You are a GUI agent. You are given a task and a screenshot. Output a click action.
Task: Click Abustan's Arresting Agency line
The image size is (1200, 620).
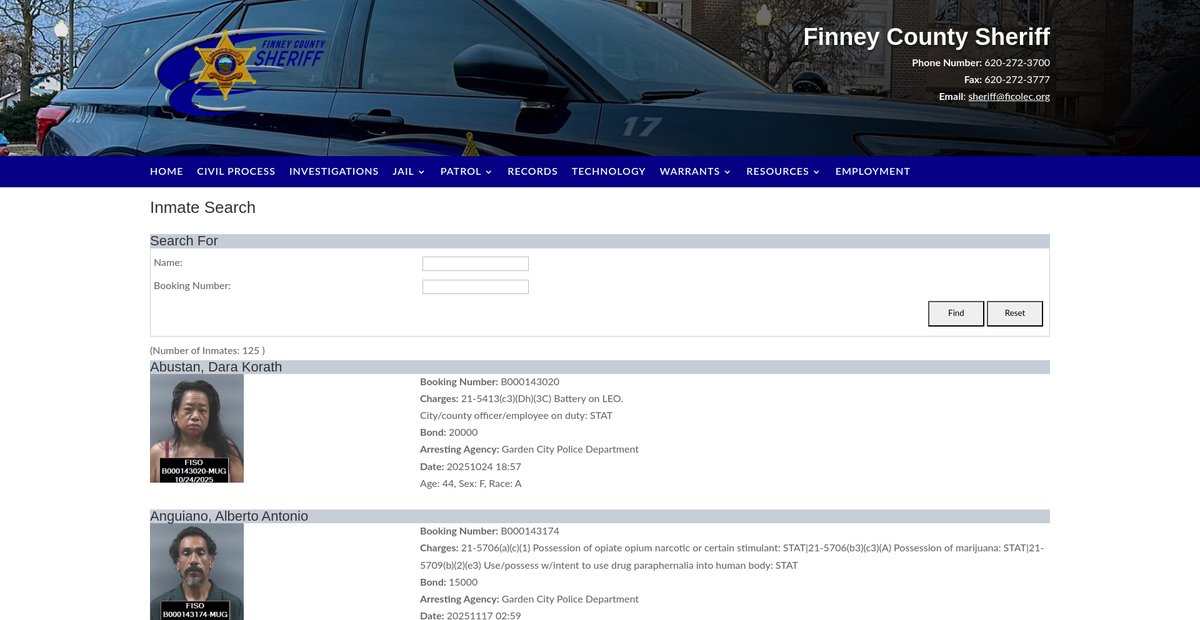529,450
